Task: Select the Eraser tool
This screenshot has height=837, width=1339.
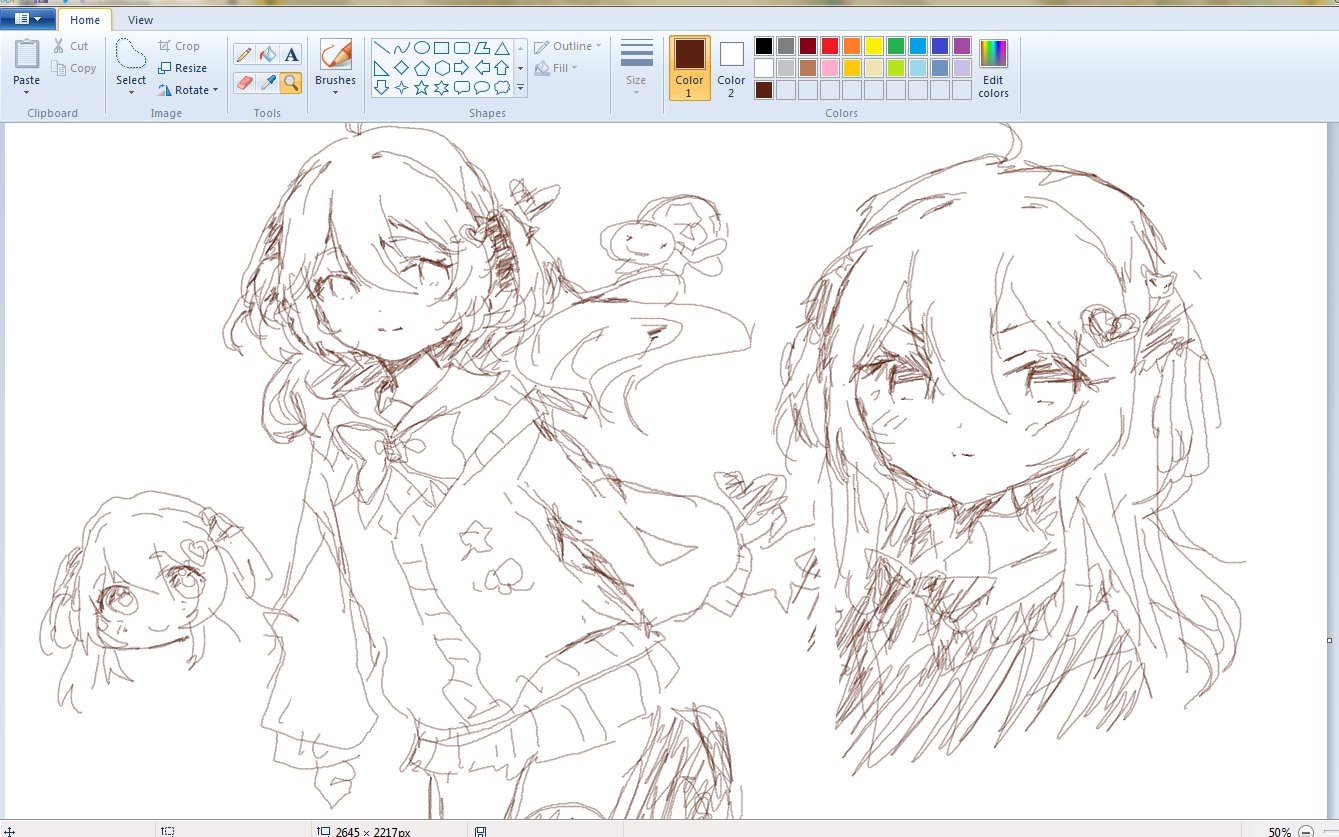Action: [243, 82]
